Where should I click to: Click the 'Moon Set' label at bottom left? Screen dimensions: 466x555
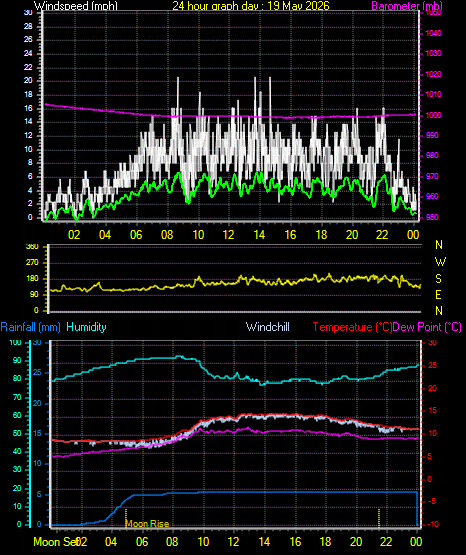(56, 542)
